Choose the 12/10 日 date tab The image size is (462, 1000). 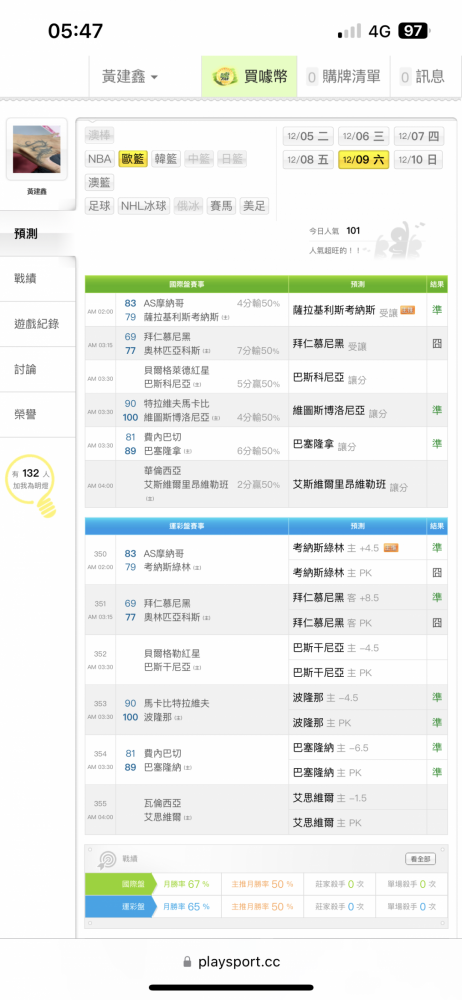coord(418,159)
